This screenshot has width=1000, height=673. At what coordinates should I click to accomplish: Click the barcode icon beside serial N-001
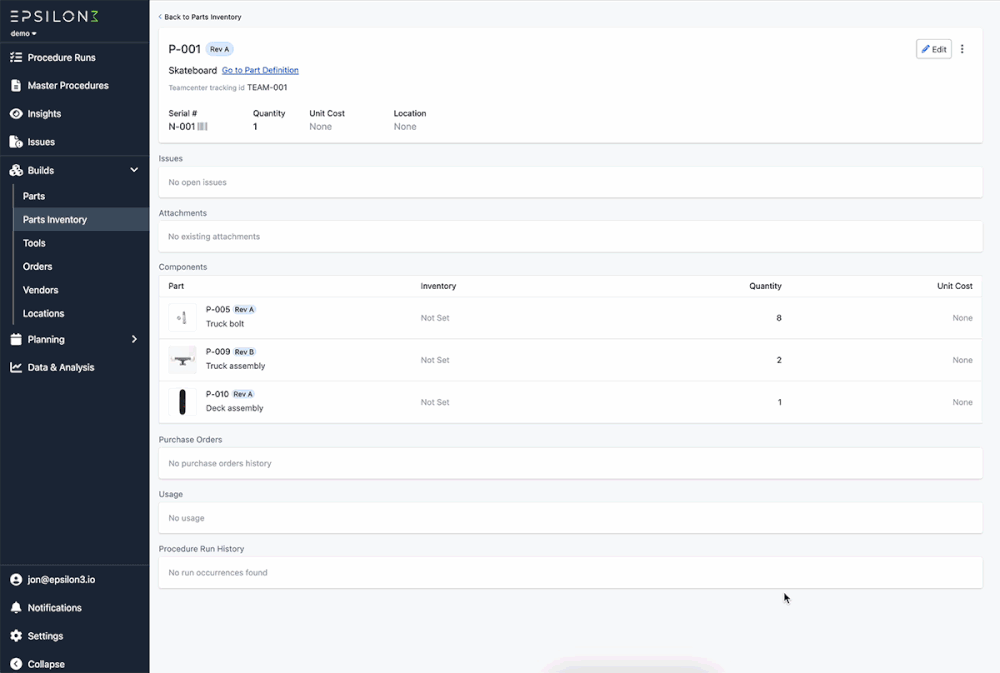[x=205, y=127]
